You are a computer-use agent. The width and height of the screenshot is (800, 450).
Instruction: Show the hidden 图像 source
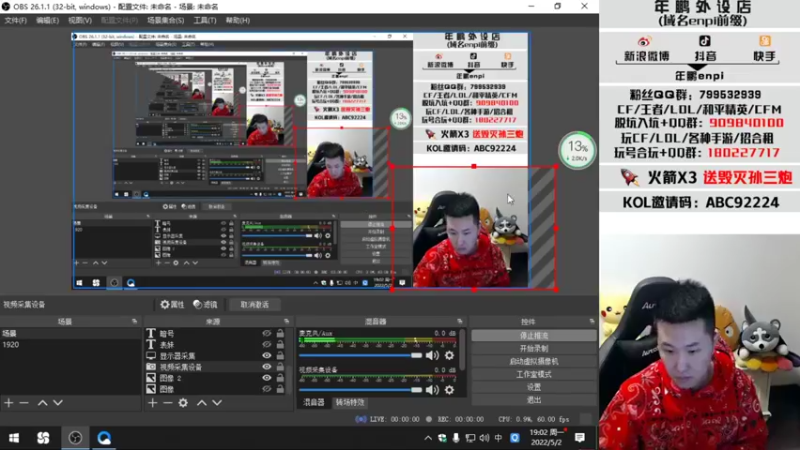coord(266,389)
